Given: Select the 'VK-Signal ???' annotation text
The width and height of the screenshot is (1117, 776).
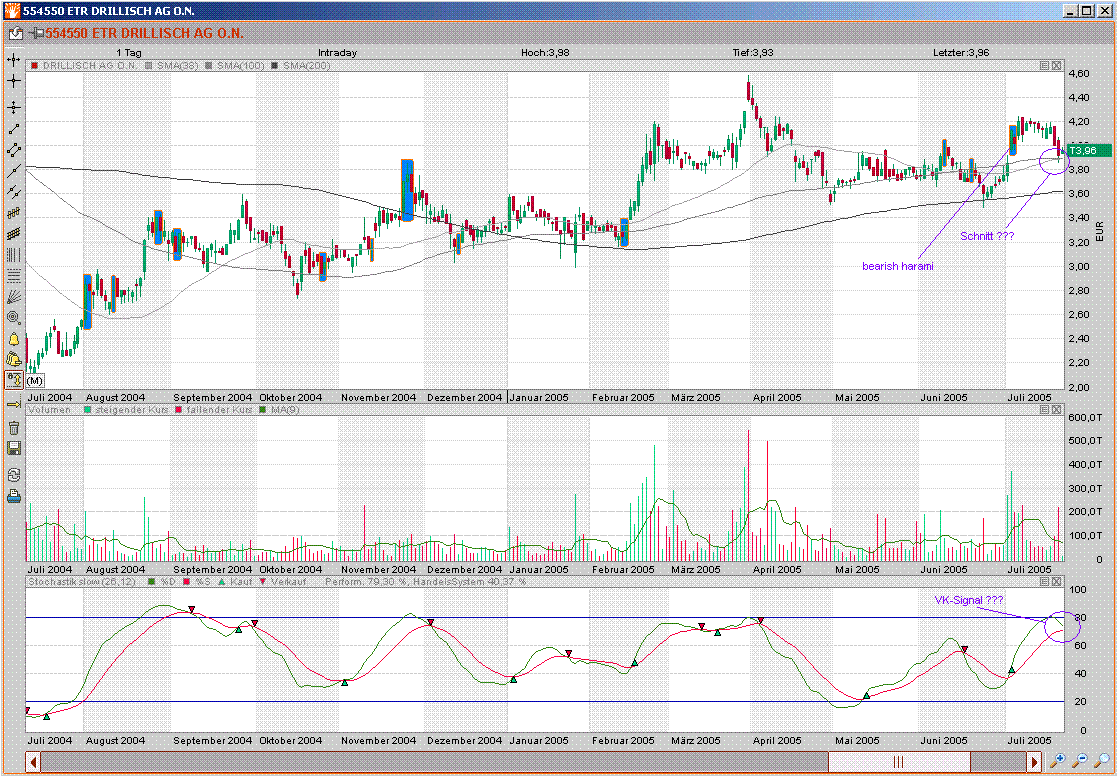Looking at the screenshot, I should pos(969,600).
